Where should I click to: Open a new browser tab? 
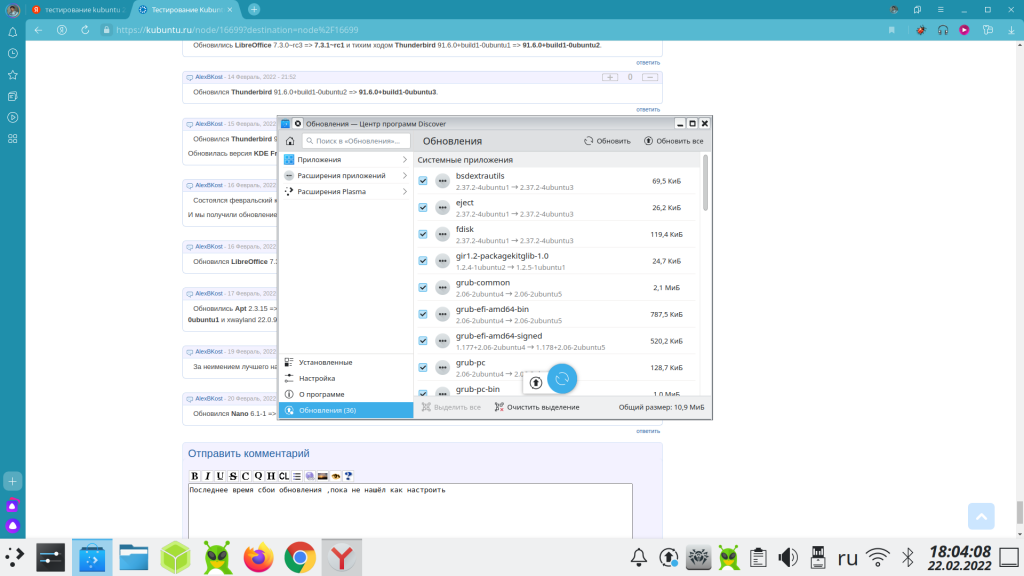click(x=254, y=10)
